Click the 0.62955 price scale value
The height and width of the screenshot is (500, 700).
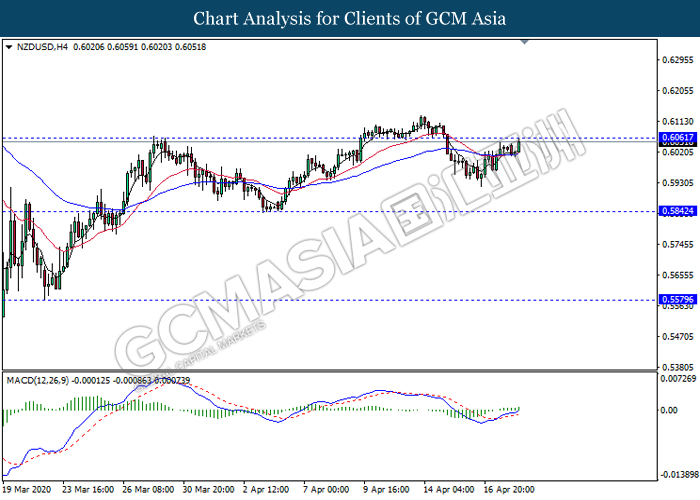(x=678, y=60)
